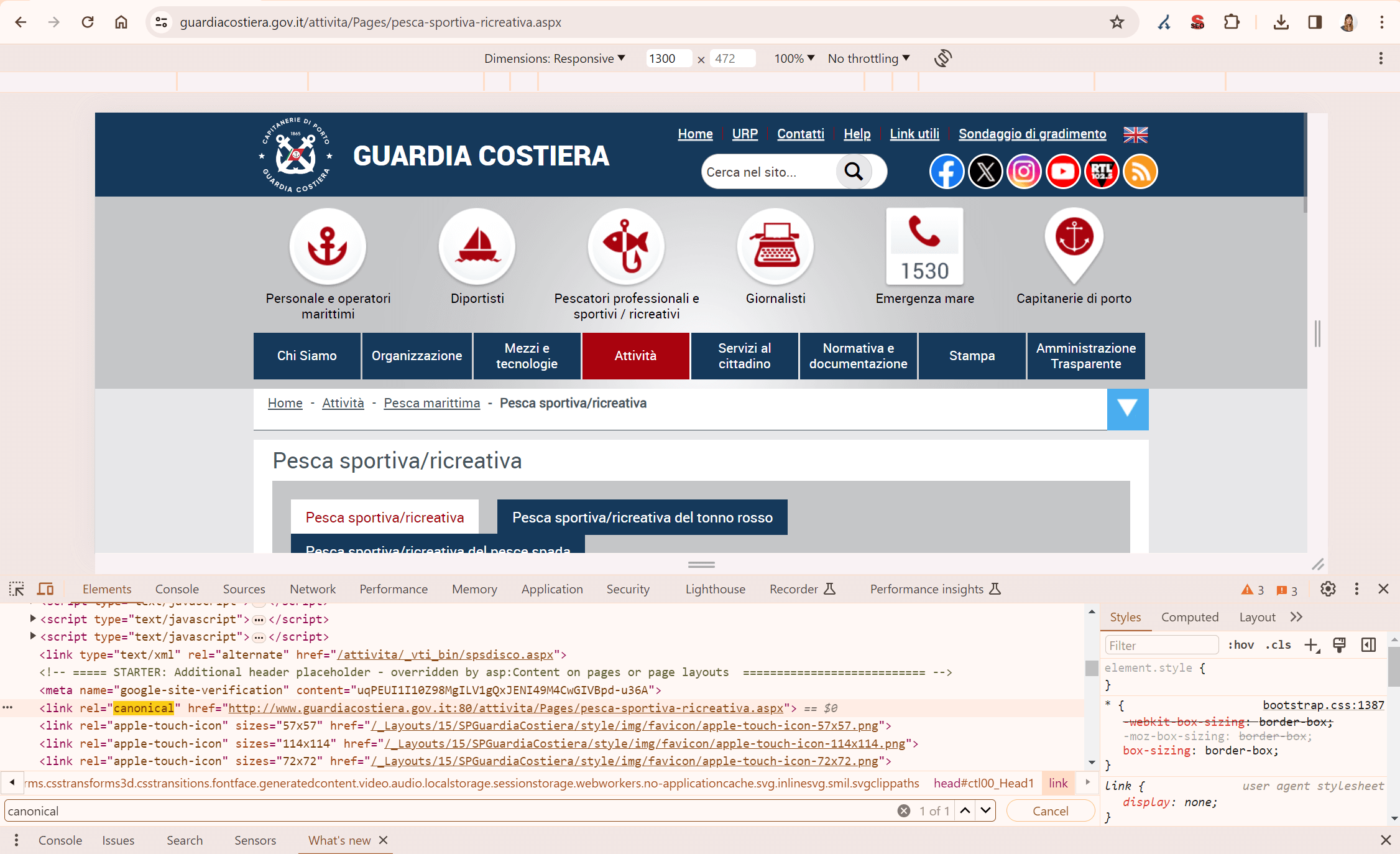1400x854 pixels.
Task: Open the Diportisti sailboat icon
Action: [x=477, y=246]
